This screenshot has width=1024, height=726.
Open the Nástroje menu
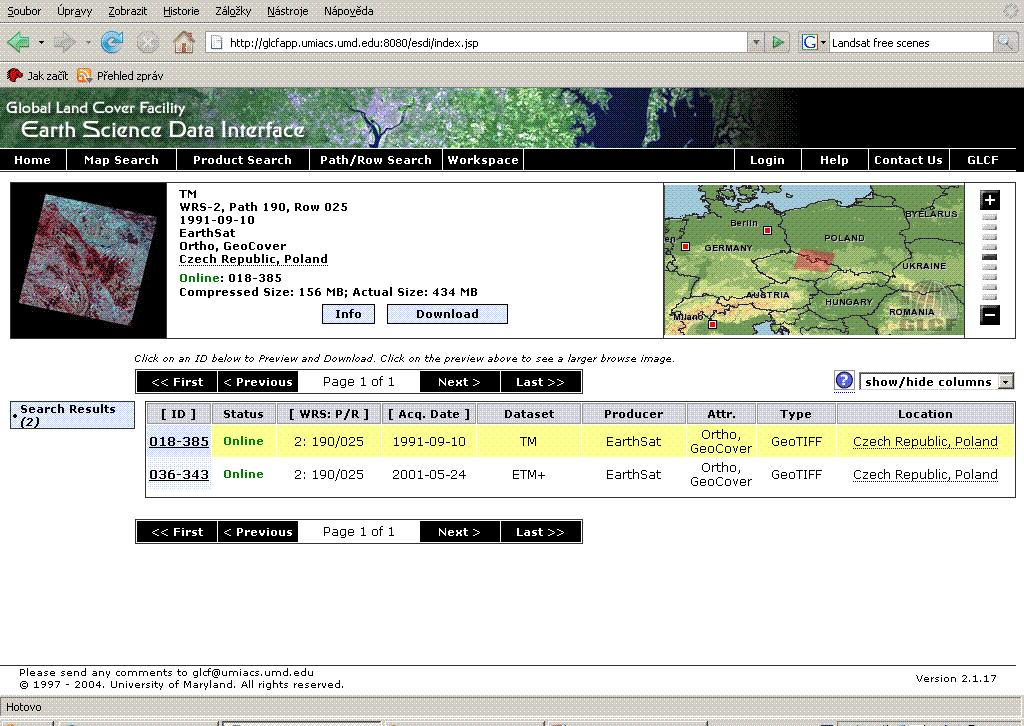click(x=287, y=11)
